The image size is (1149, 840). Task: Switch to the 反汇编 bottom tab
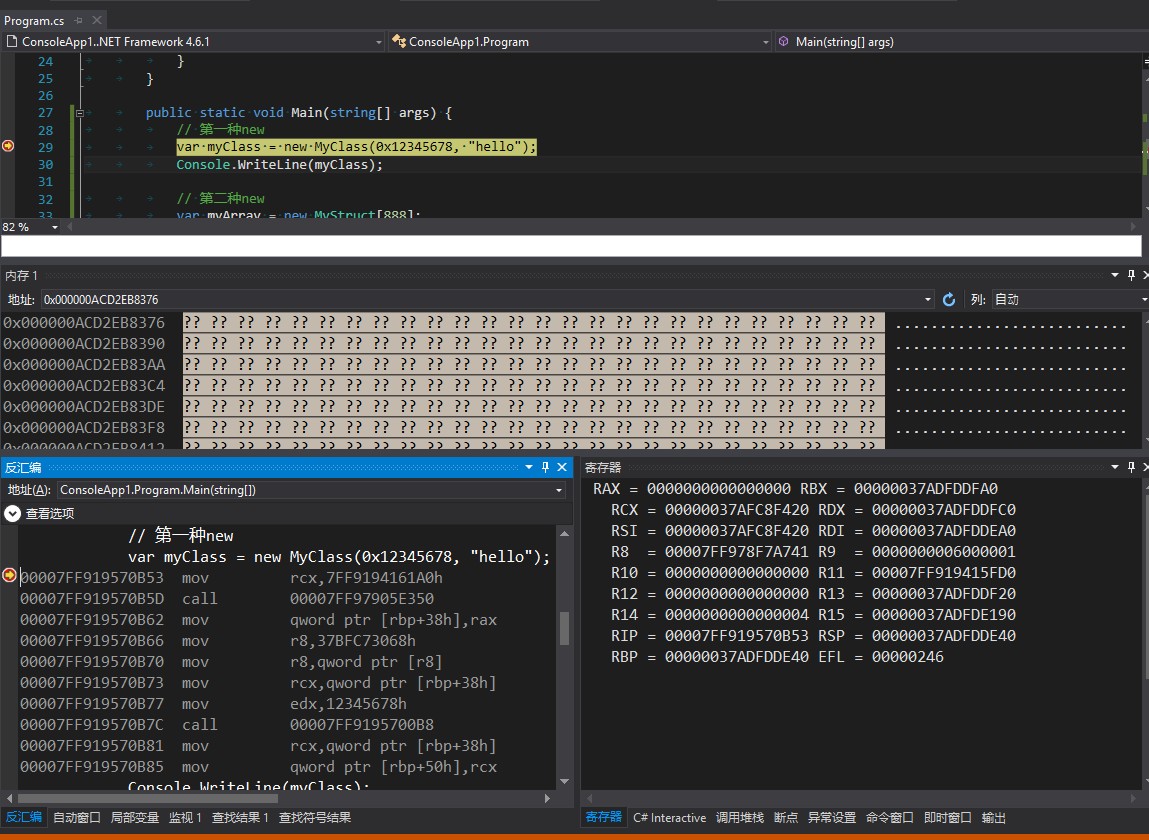(23, 817)
